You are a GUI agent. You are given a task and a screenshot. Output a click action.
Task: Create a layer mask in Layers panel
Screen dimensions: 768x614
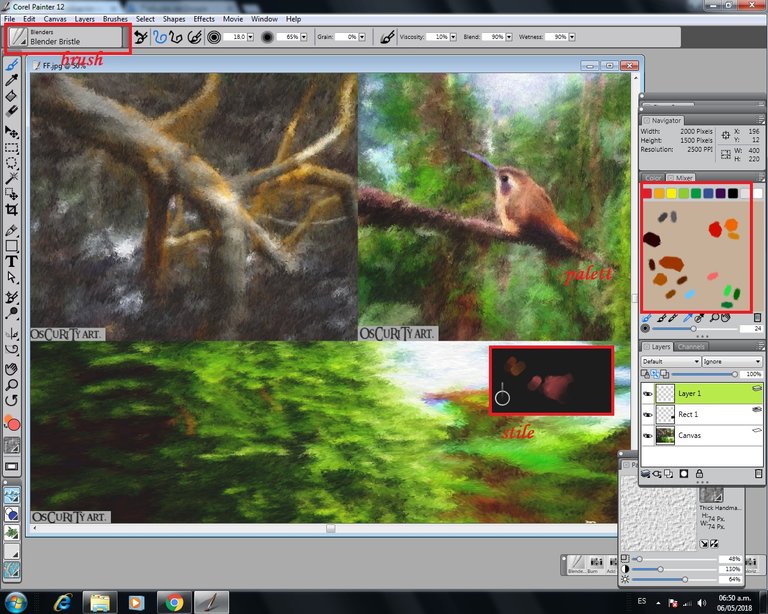pyautogui.click(x=684, y=473)
